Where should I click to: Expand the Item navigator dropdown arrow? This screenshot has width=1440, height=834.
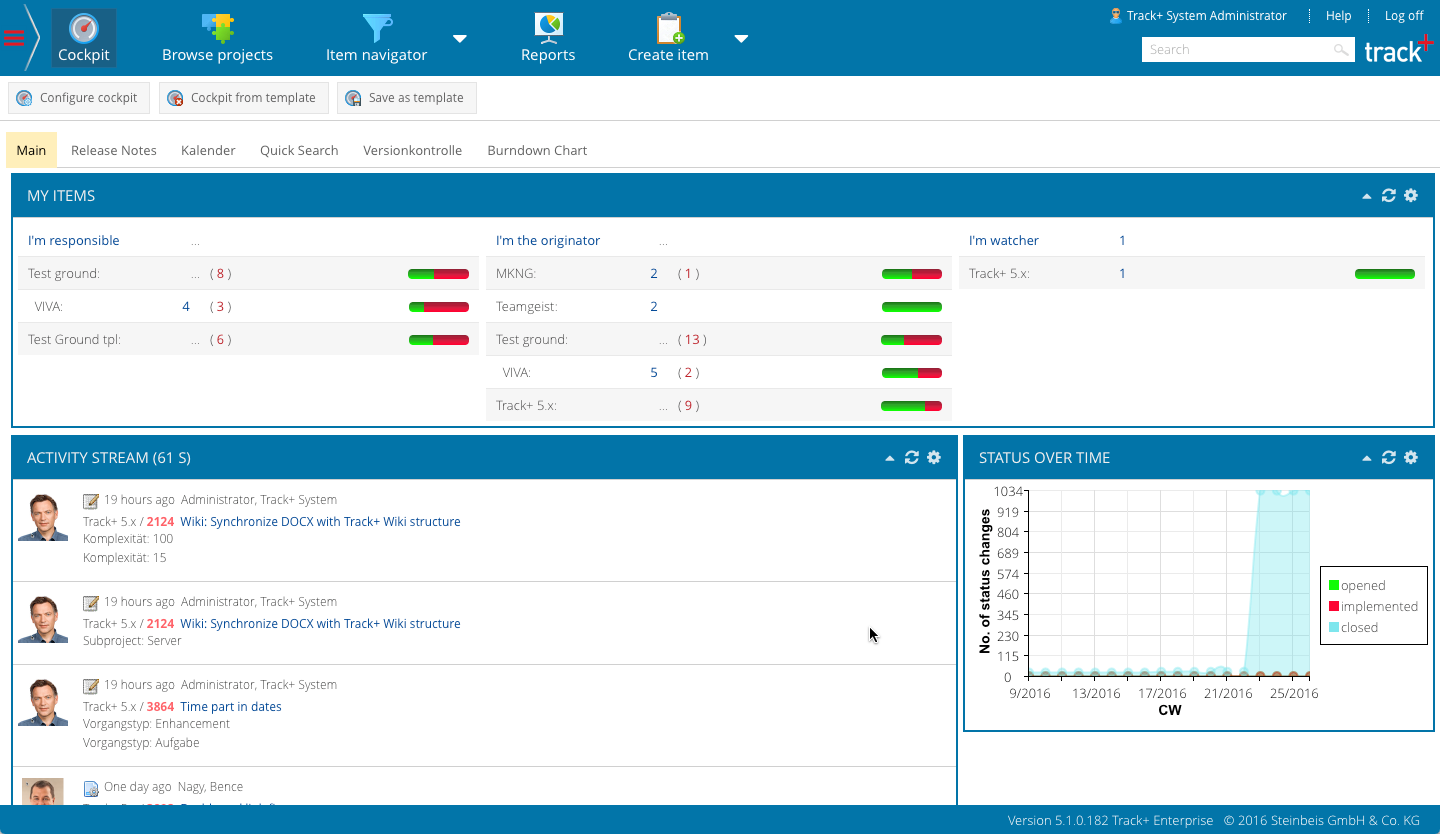click(x=460, y=39)
